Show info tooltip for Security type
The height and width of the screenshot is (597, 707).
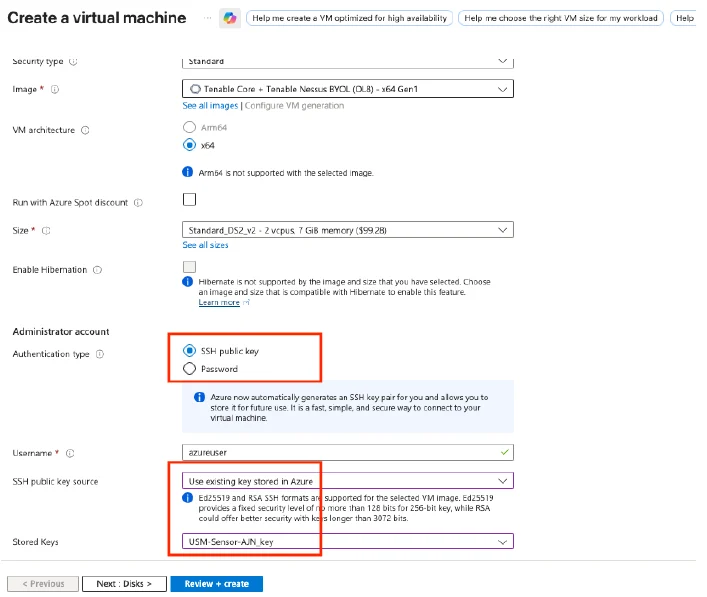coord(73,61)
